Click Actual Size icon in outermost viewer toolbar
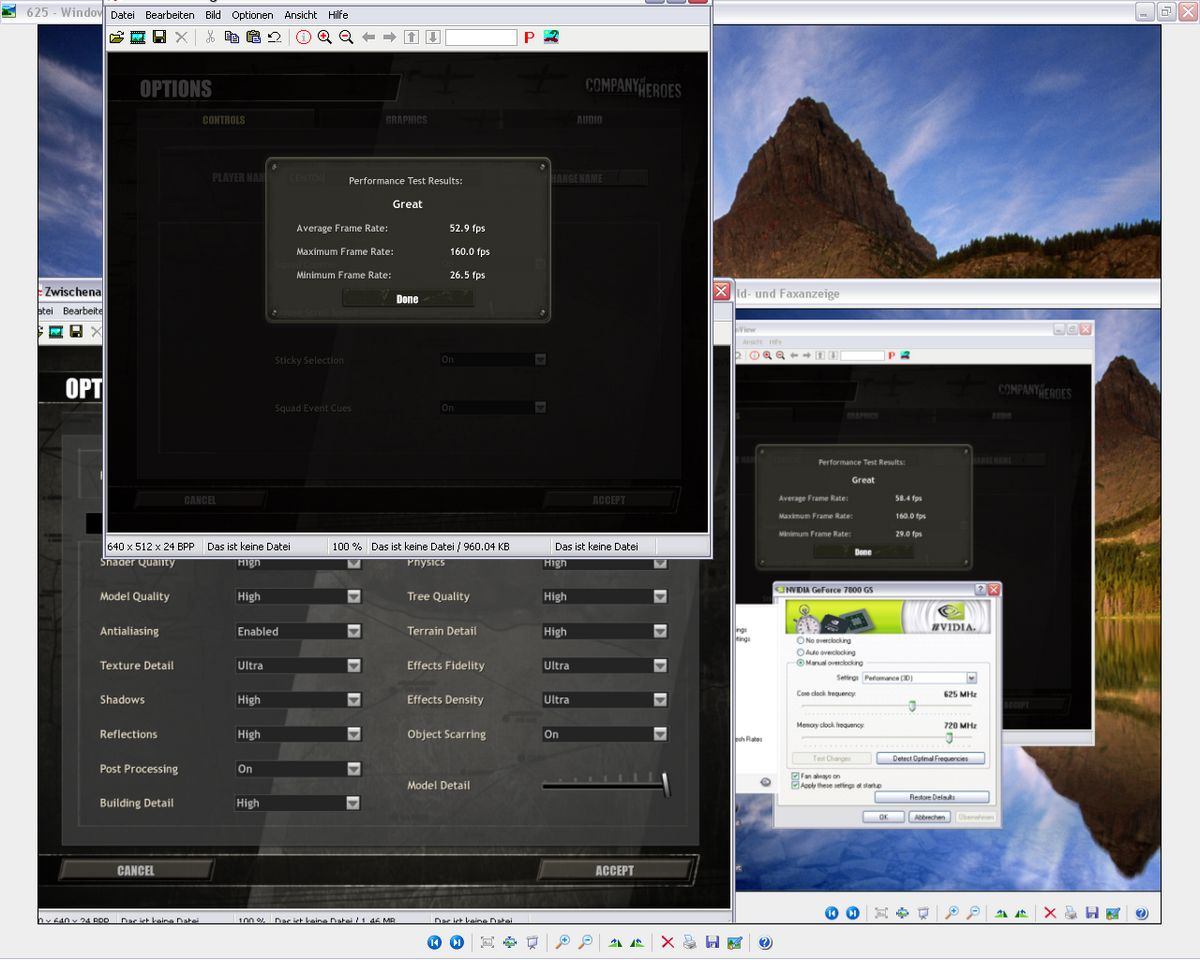The height and width of the screenshot is (960, 1200). (510, 942)
